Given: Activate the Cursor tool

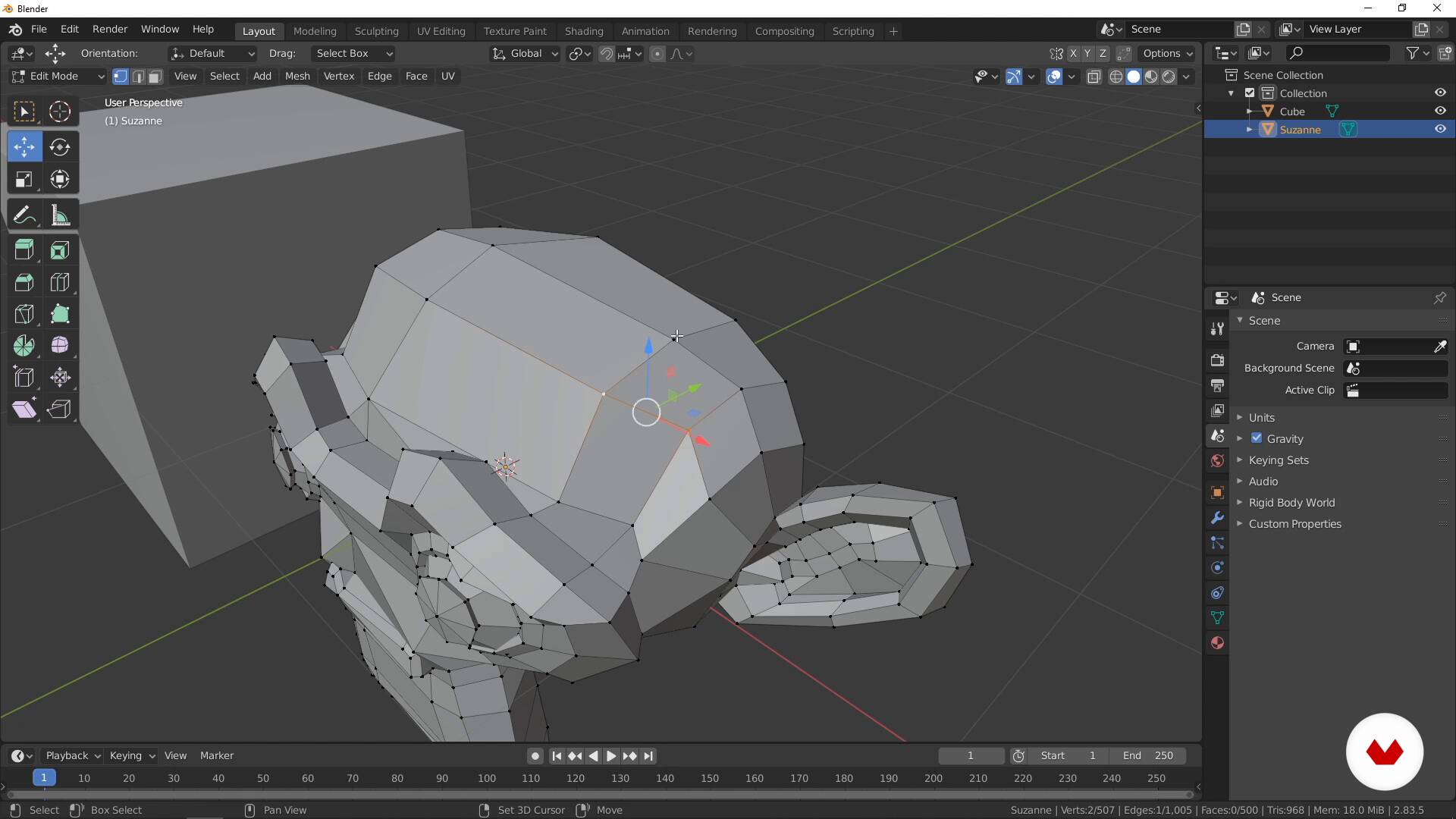Looking at the screenshot, I should [x=60, y=112].
